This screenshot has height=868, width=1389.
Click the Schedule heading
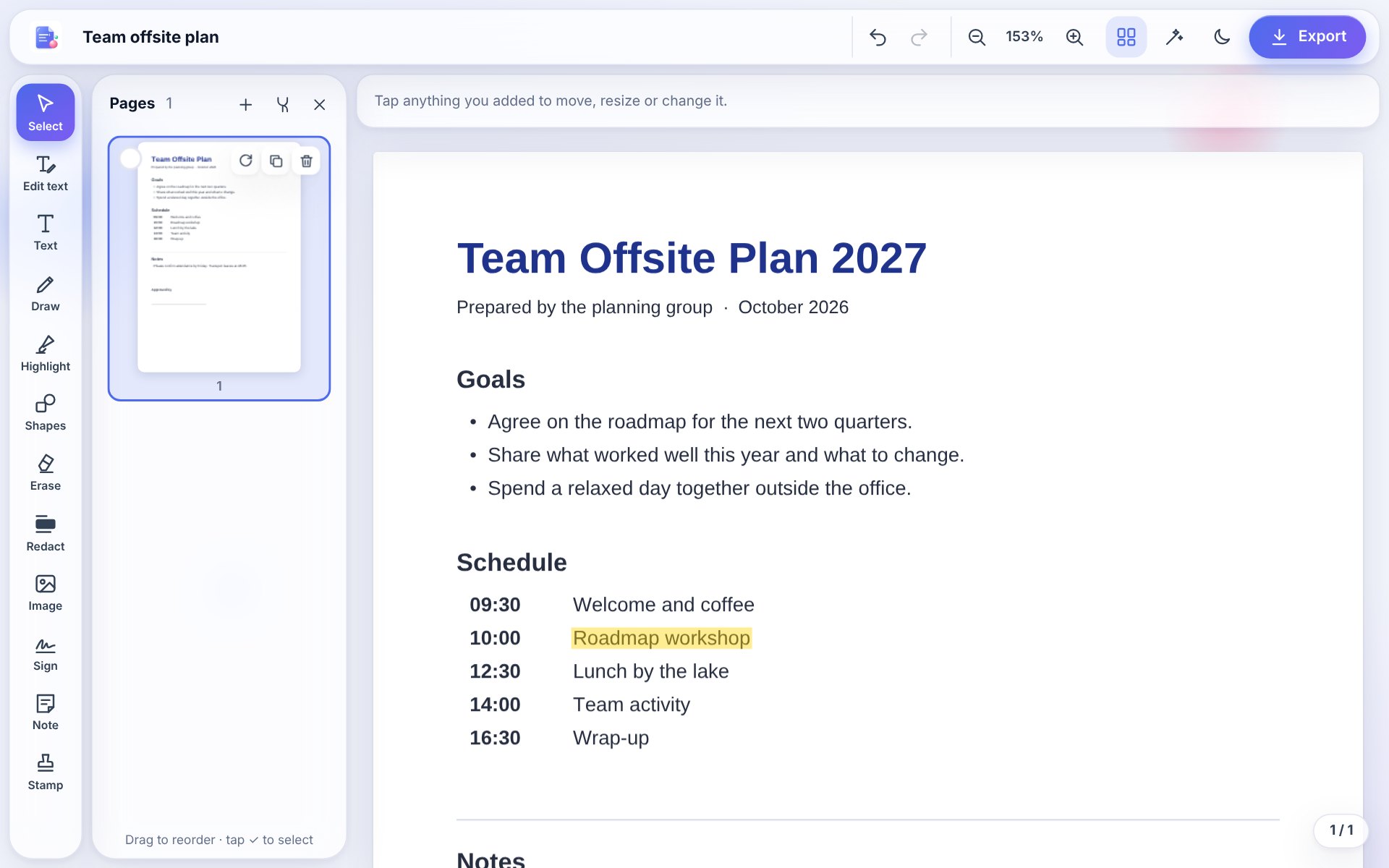511,563
